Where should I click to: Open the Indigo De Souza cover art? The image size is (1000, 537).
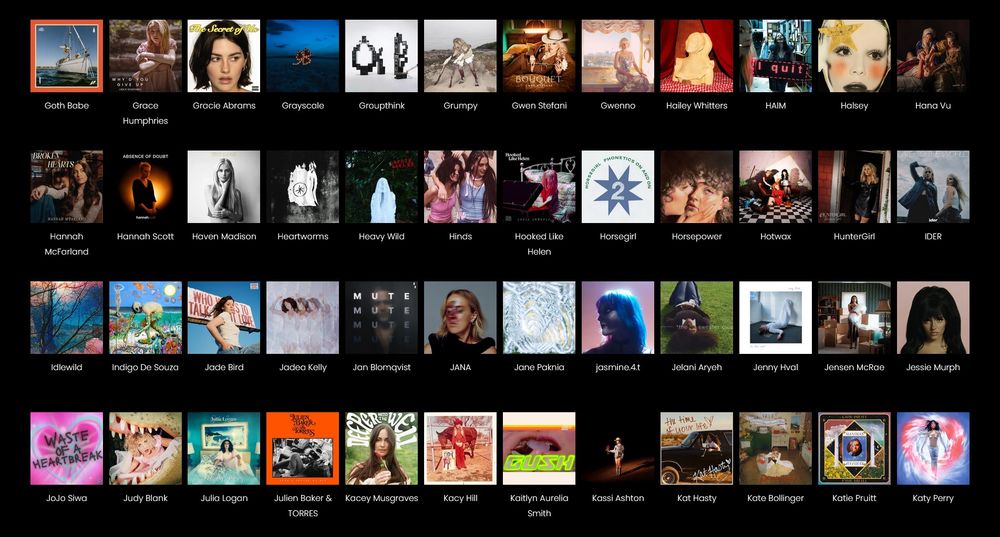click(145, 318)
